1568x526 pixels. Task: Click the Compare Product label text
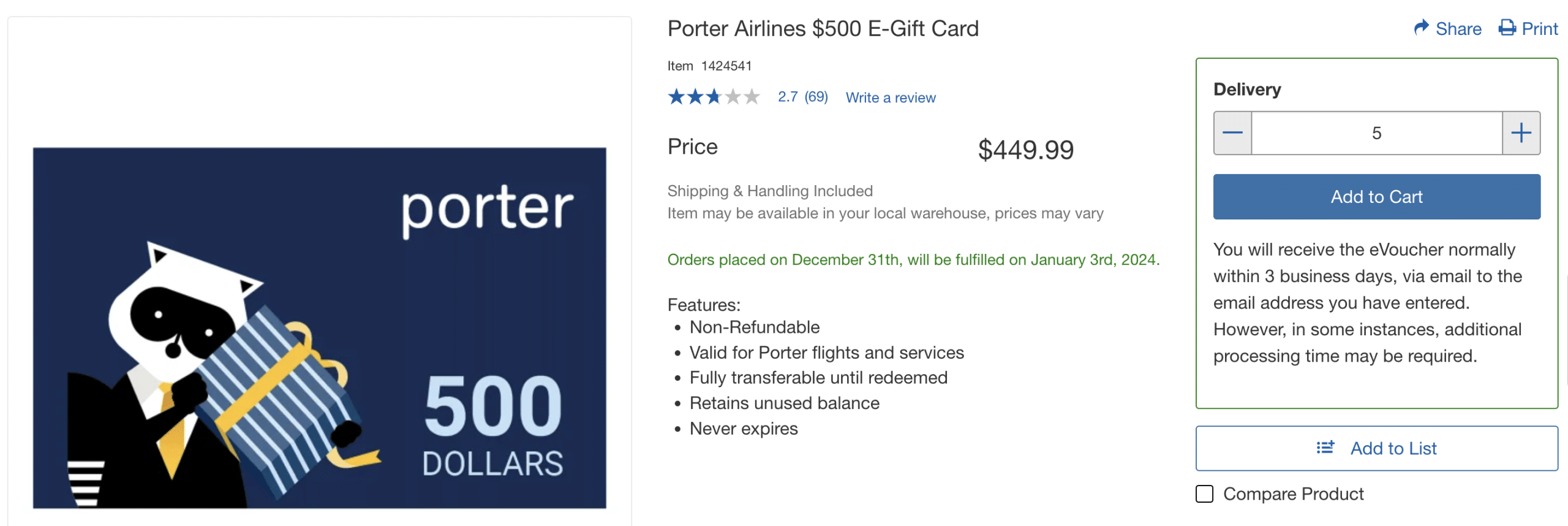click(x=1293, y=494)
